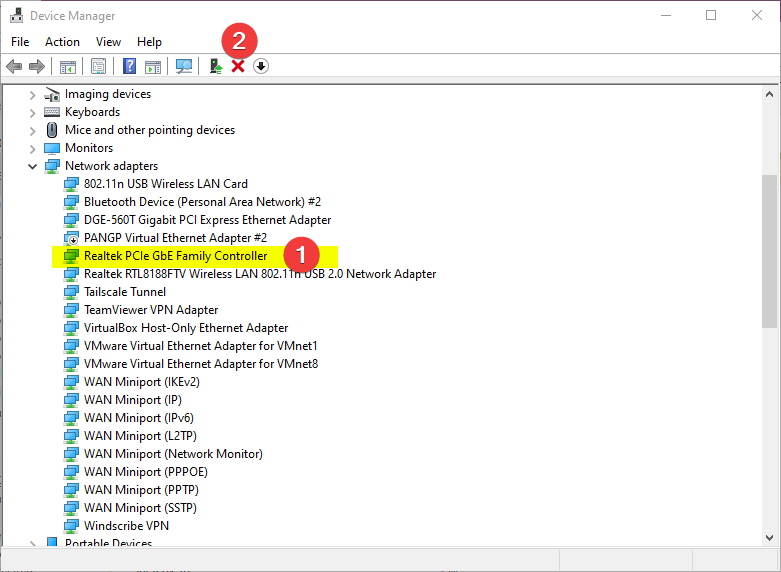Select WAN Miniport (L2TP)
Screen dimensions: 781x572
tap(140, 435)
